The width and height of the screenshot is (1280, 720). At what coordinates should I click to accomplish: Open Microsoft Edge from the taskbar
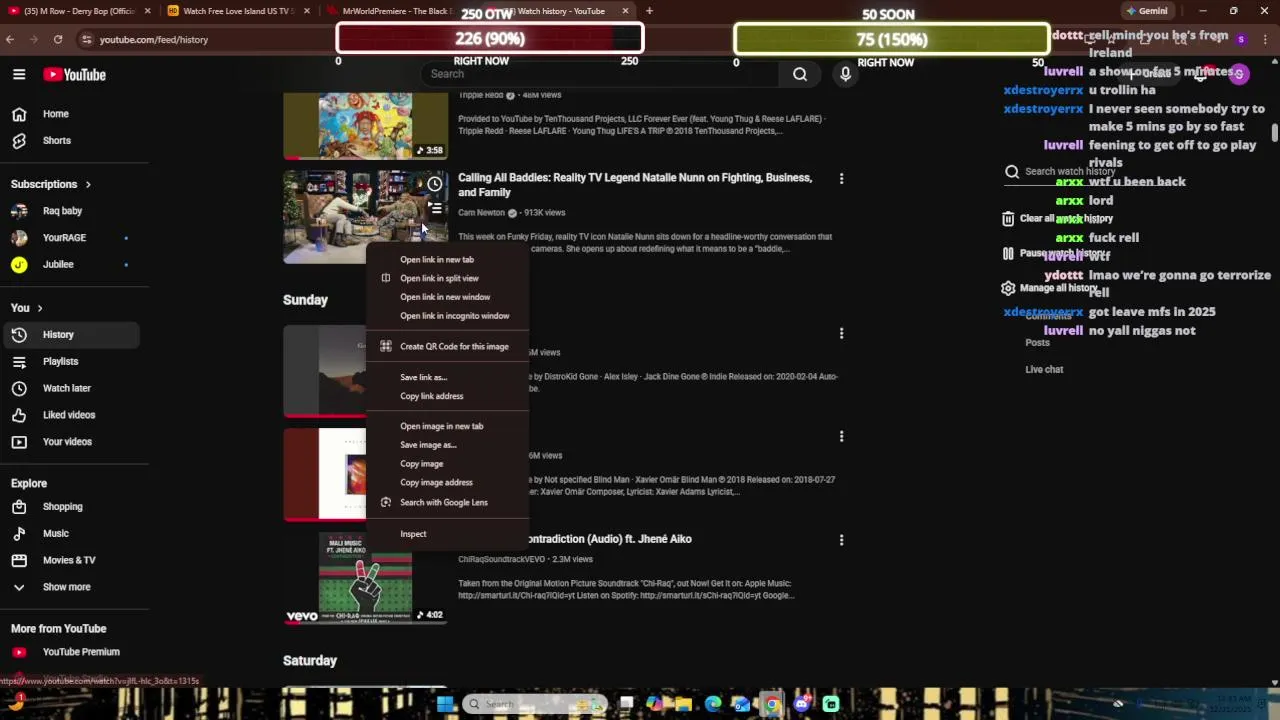click(x=713, y=704)
